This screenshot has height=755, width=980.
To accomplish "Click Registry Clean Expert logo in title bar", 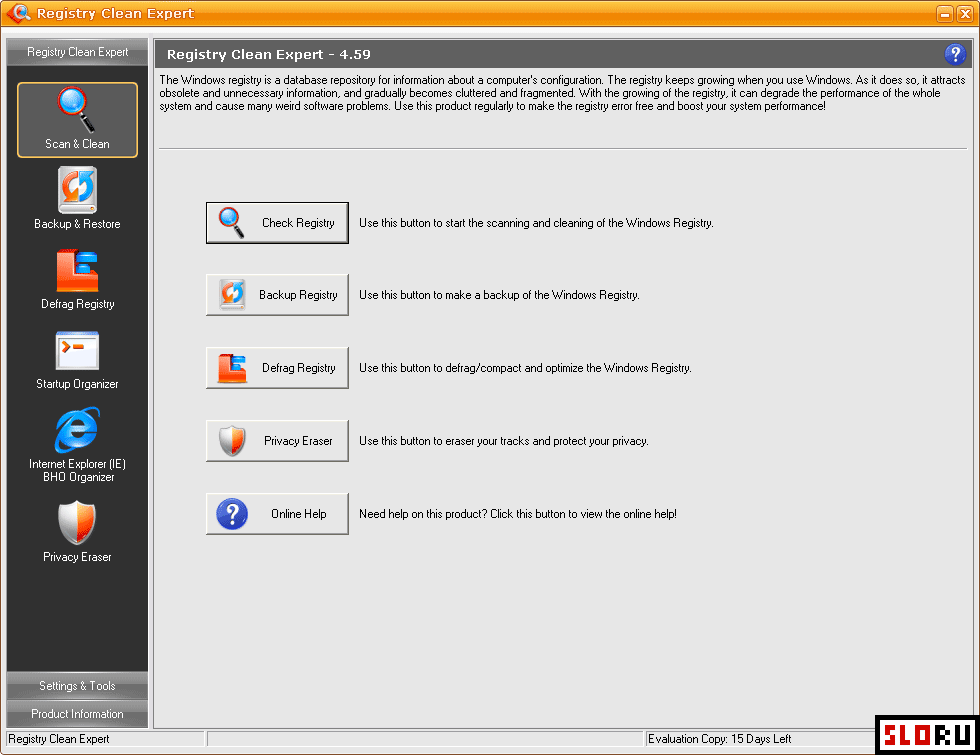I will pos(18,13).
